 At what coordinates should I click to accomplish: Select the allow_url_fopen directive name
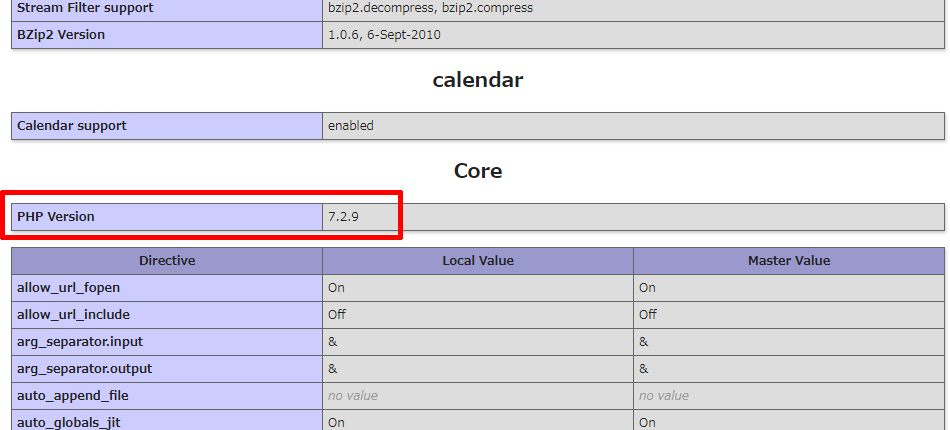(x=68, y=288)
